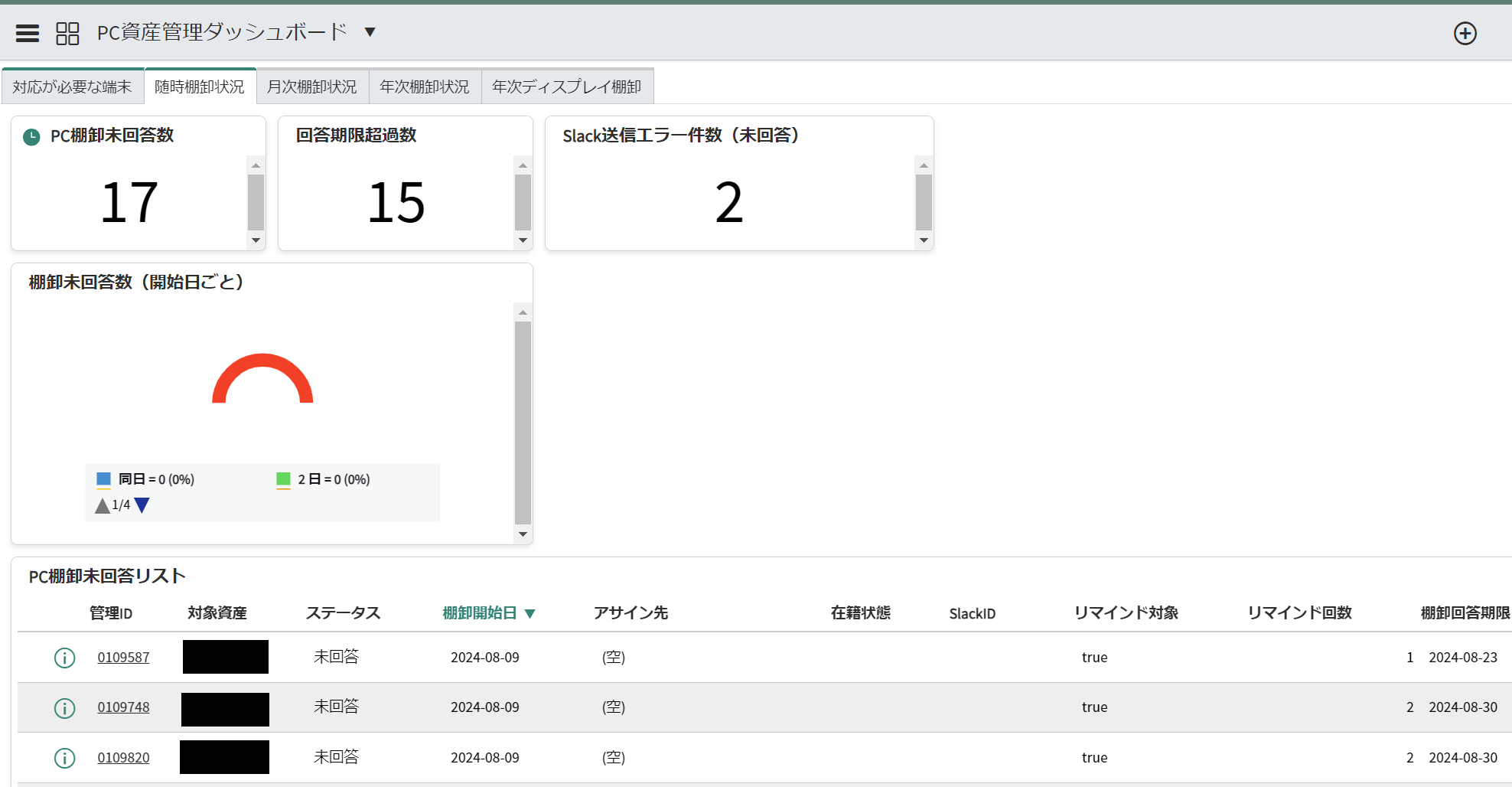Sort by 棚卸開始日 column header
Viewport: 1512px width, 787px height.
click(480, 613)
